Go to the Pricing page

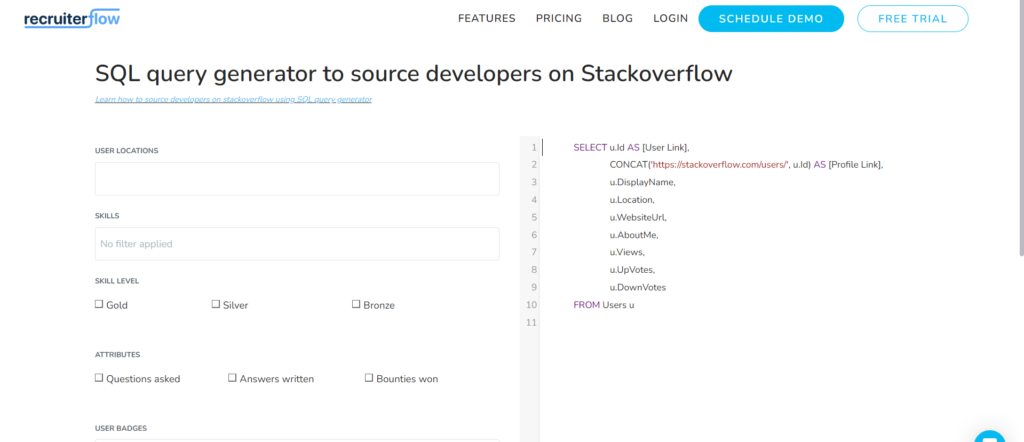pos(559,19)
